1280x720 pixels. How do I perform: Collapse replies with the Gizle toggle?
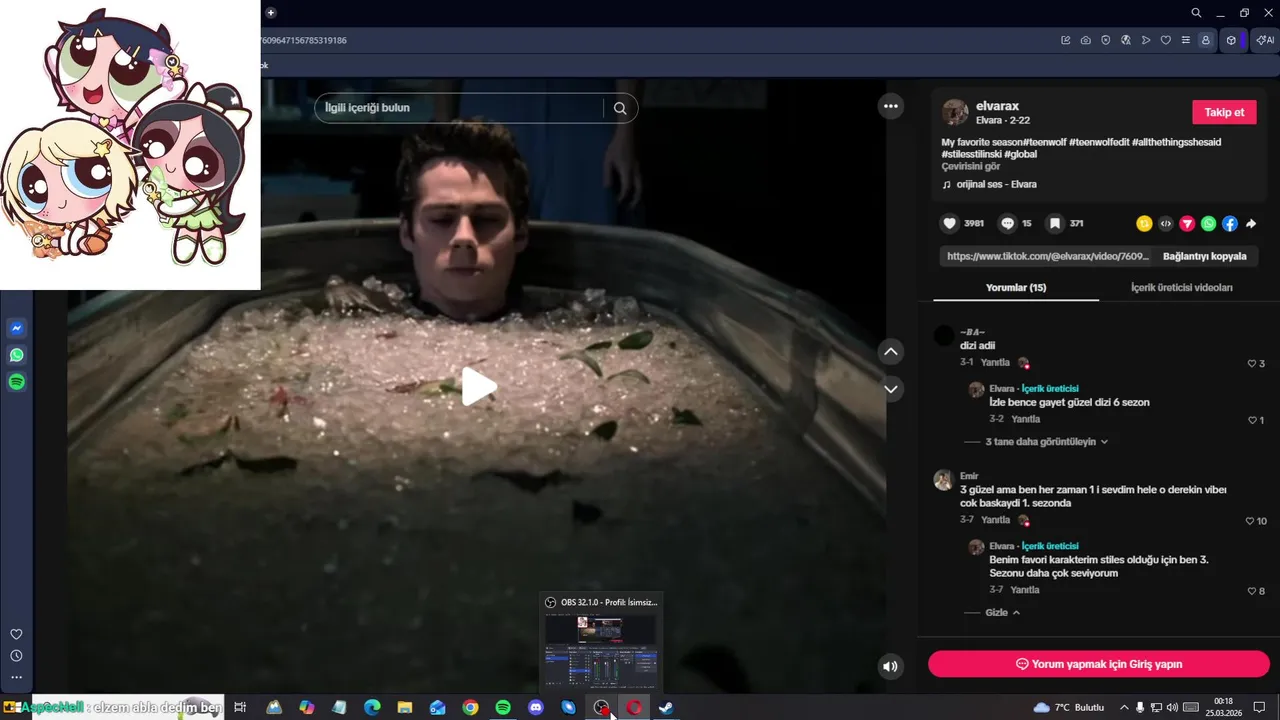coord(1002,612)
